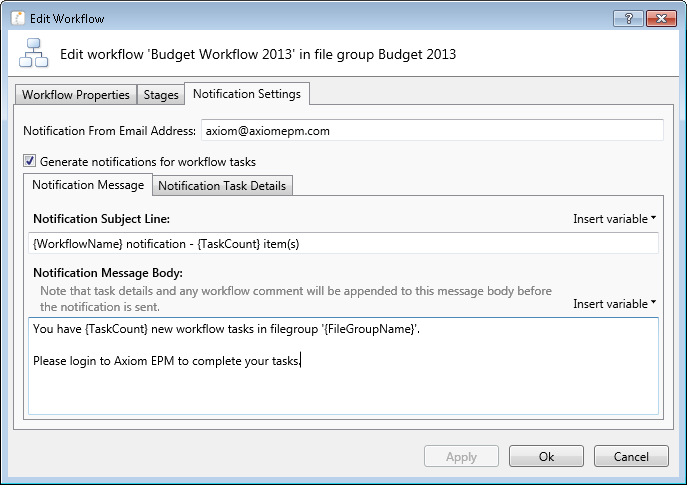This screenshot has height=485, width=687.
Task: Show the Notification Message sub-tab
Action: pyautogui.click(x=88, y=185)
